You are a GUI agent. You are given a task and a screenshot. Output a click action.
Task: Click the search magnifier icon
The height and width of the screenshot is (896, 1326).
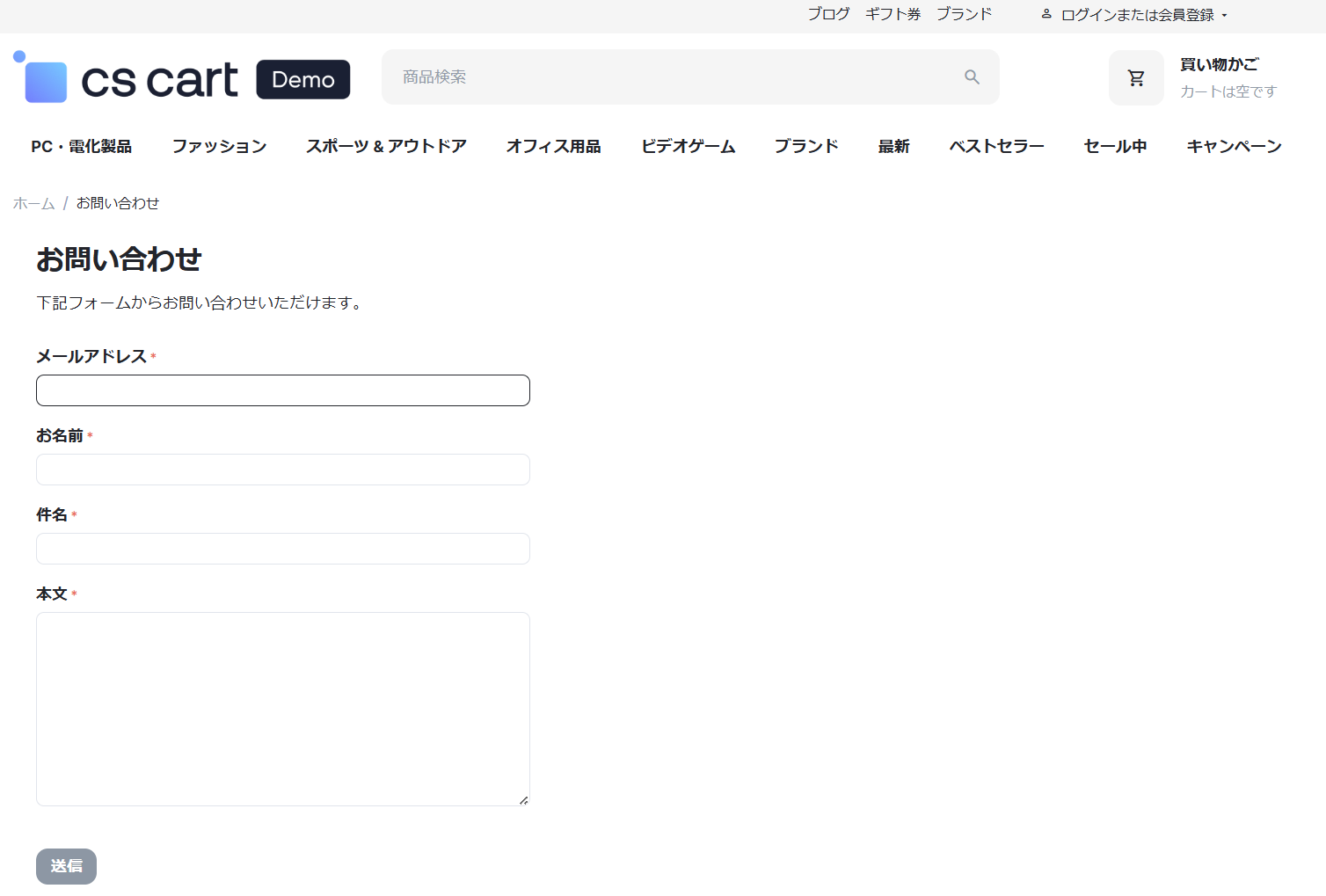coord(972,77)
